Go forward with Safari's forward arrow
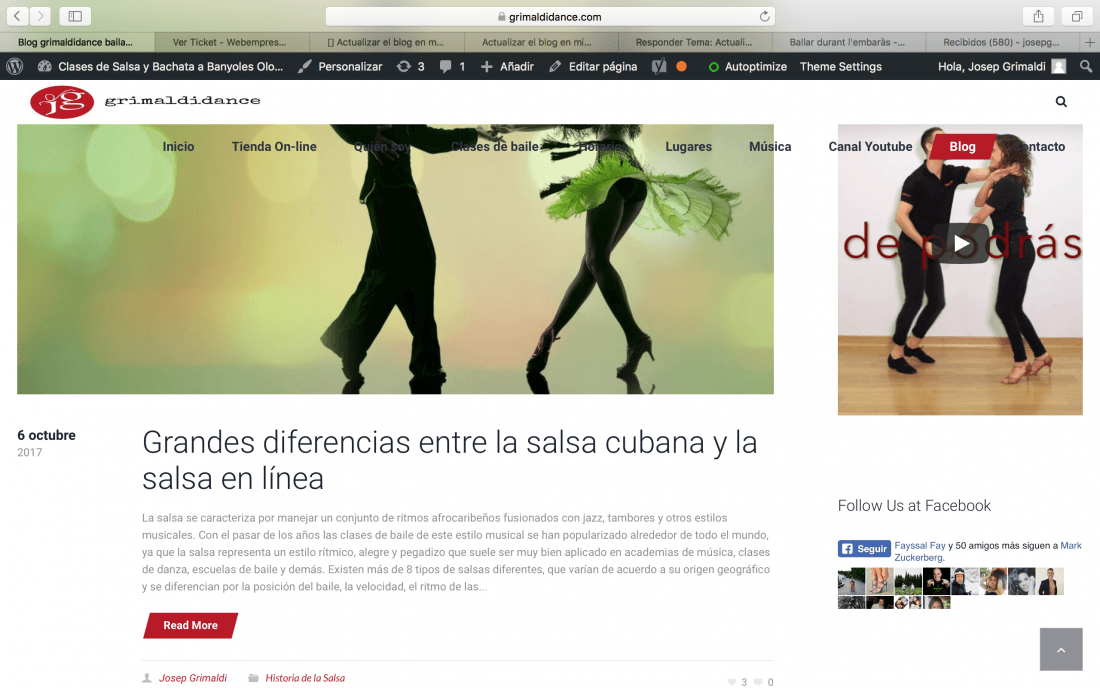 click(41, 16)
